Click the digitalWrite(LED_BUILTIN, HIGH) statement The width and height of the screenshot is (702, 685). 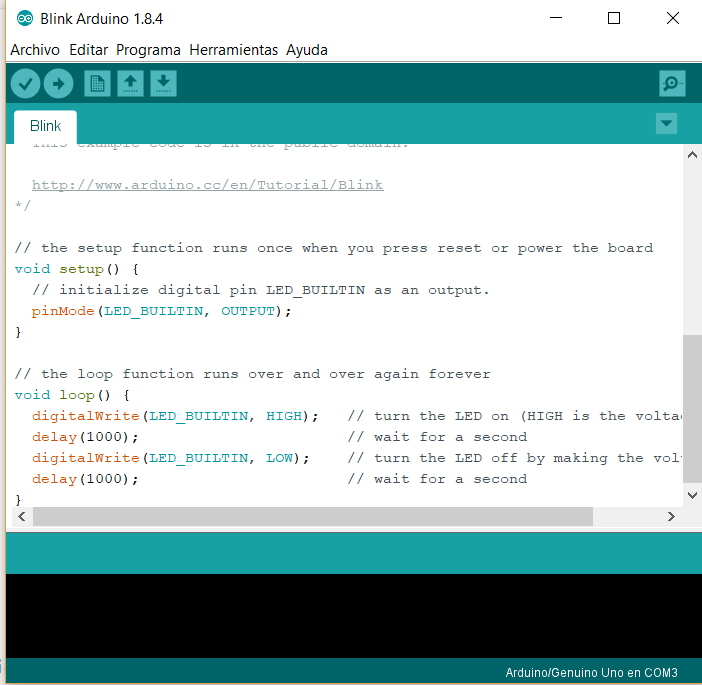pos(175,416)
